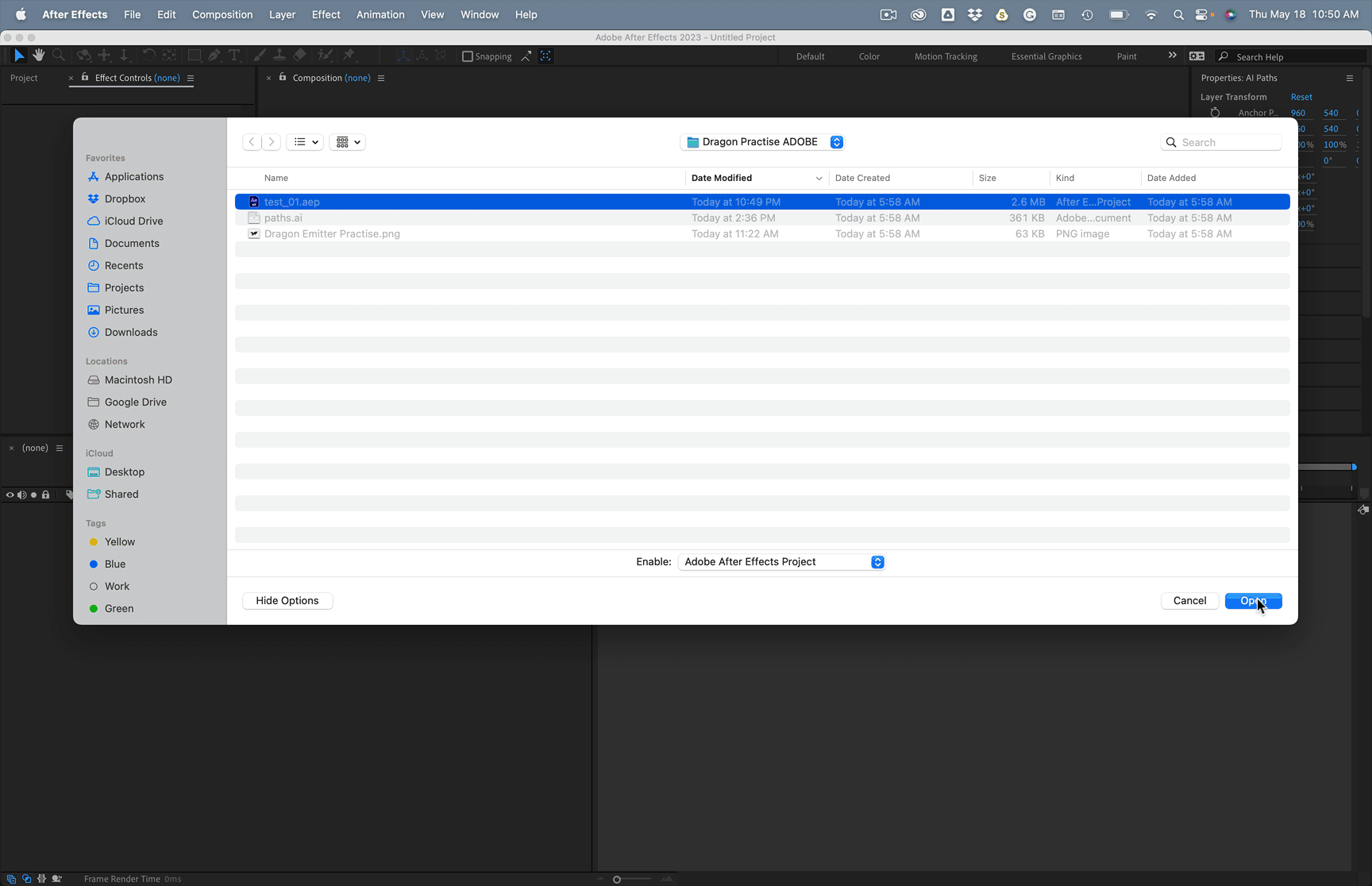Screen dimensions: 1372x886
Task: Switch to the Project panel tab
Action: pyautogui.click(x=24, y=78)
